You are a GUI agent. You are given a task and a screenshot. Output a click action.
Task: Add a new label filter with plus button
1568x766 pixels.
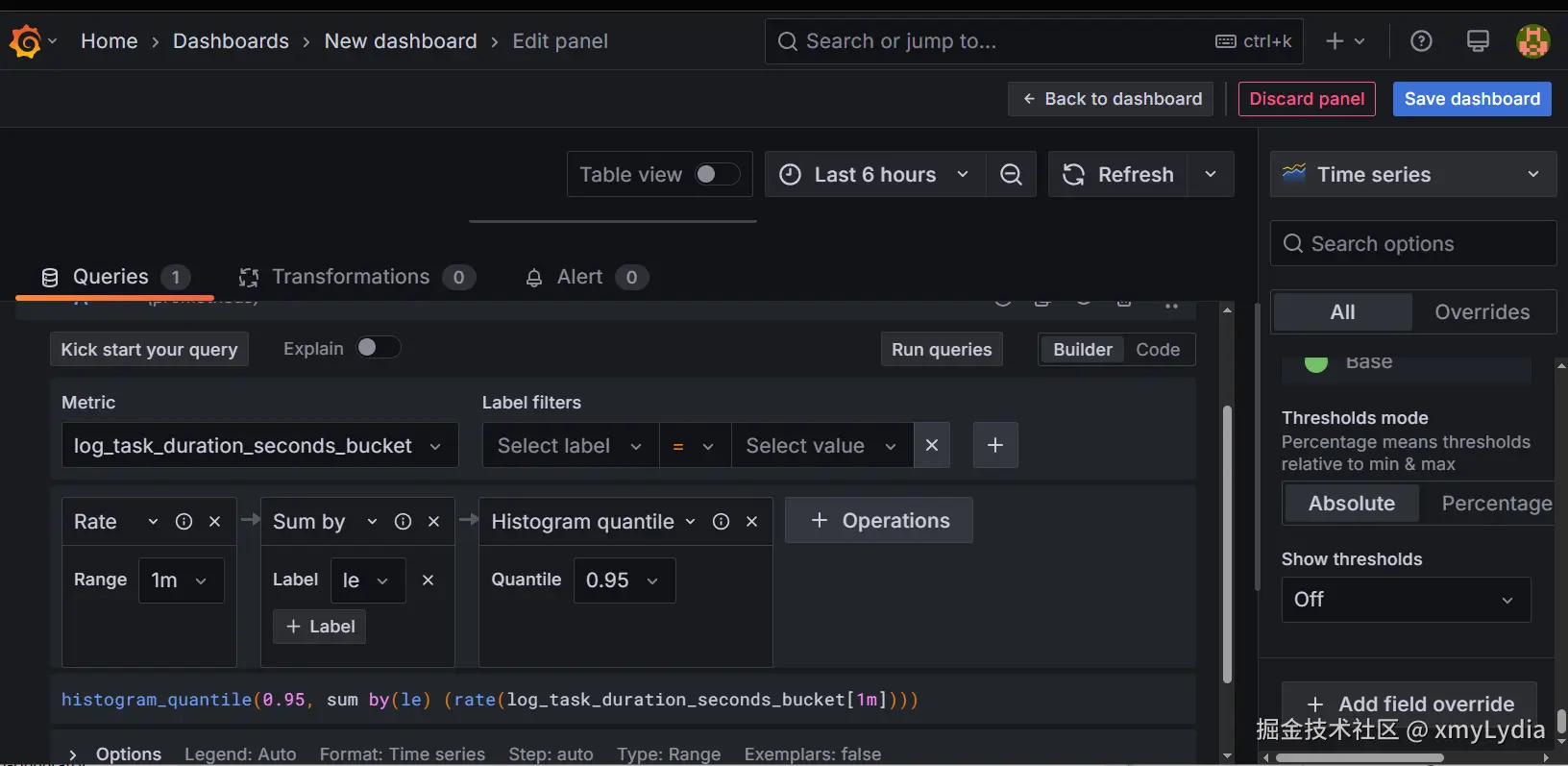[x=995, y=445]
